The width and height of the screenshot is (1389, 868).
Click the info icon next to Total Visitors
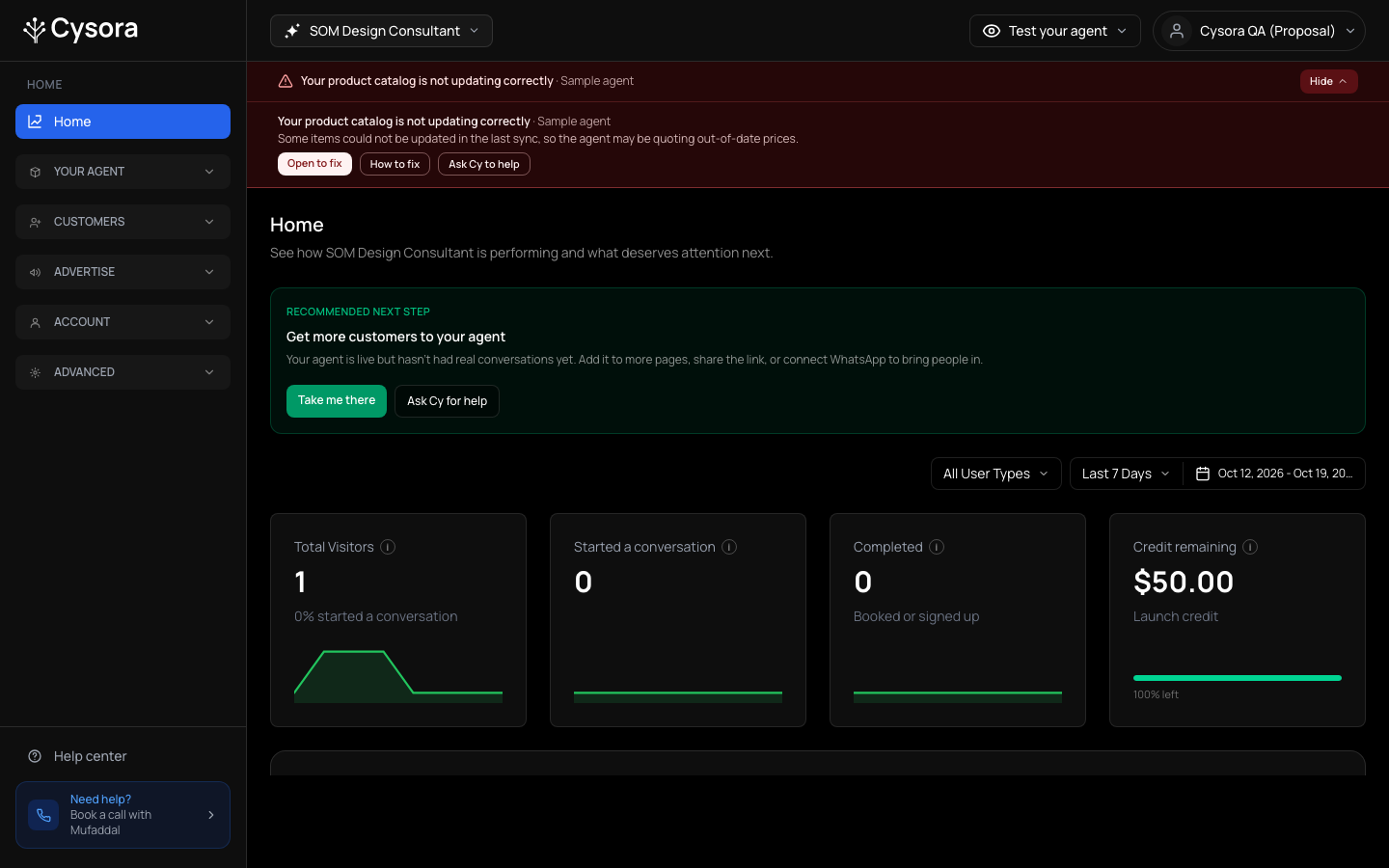[x=388, y=547]
